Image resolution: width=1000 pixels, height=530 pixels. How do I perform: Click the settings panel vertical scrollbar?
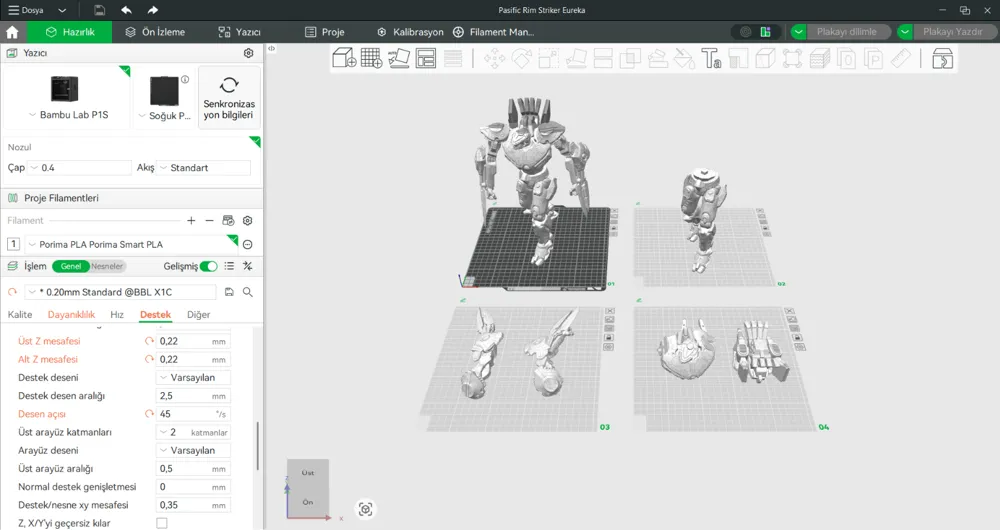pos(258,446)
